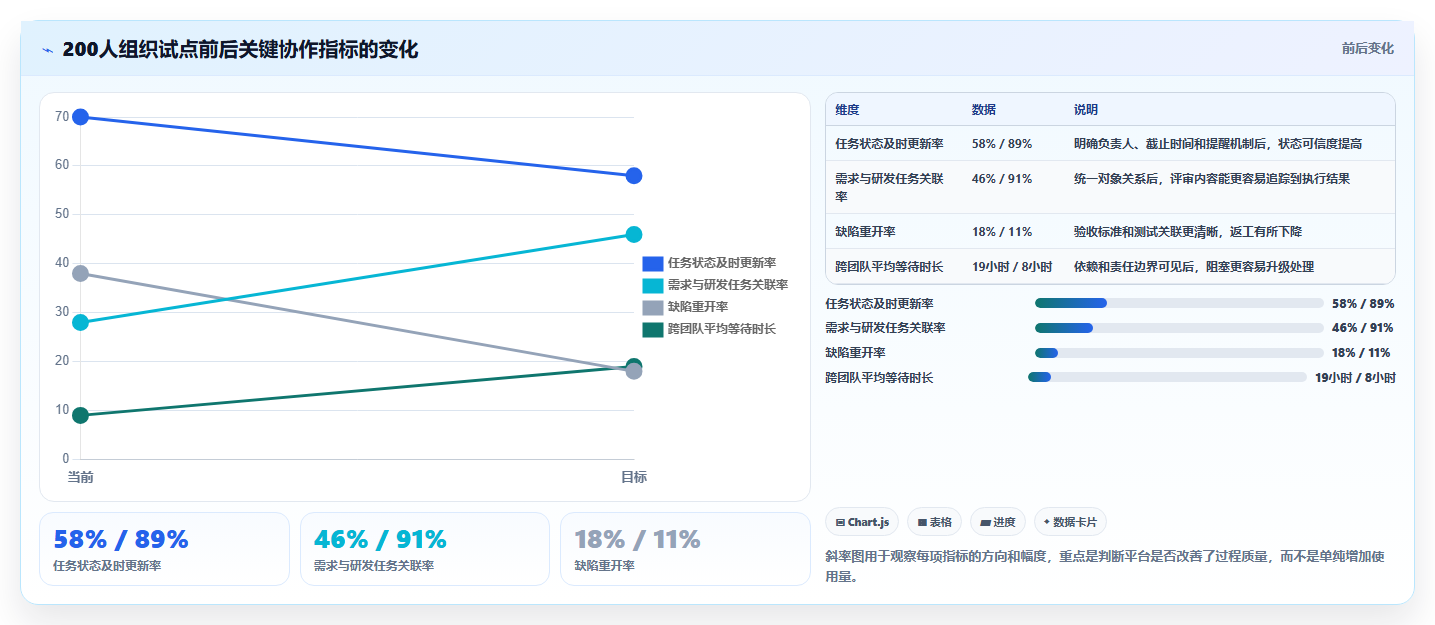
Task: Click table value 18% / 11%
Action: point(1002,232)
